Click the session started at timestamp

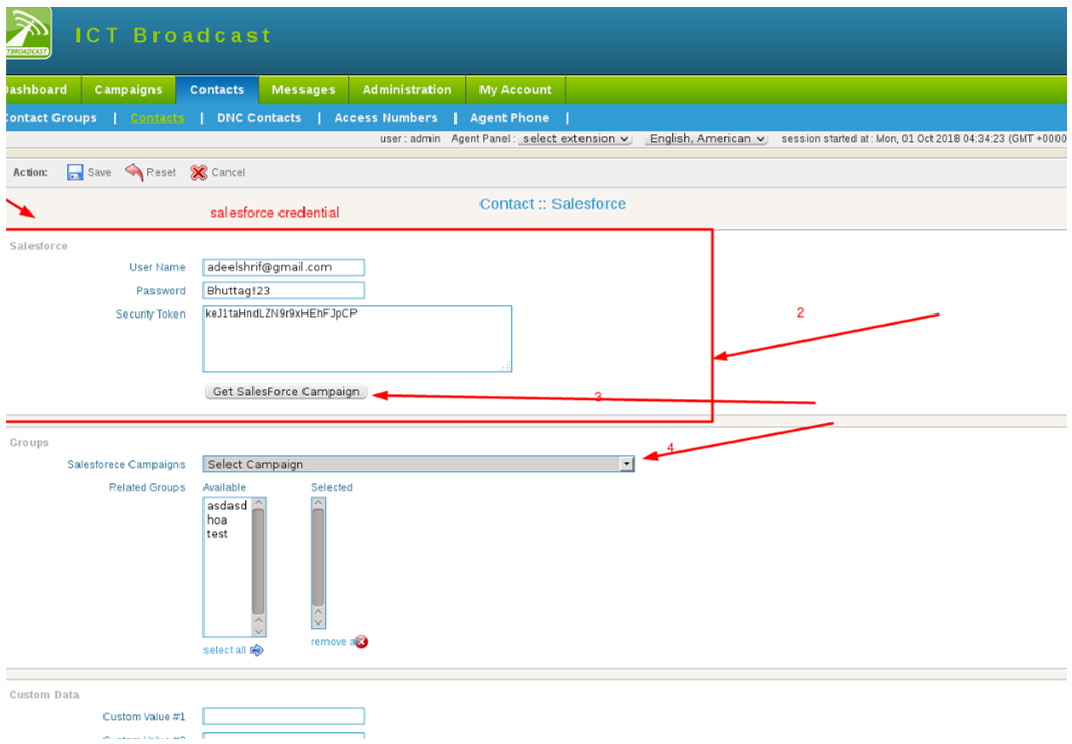(923, 139)
